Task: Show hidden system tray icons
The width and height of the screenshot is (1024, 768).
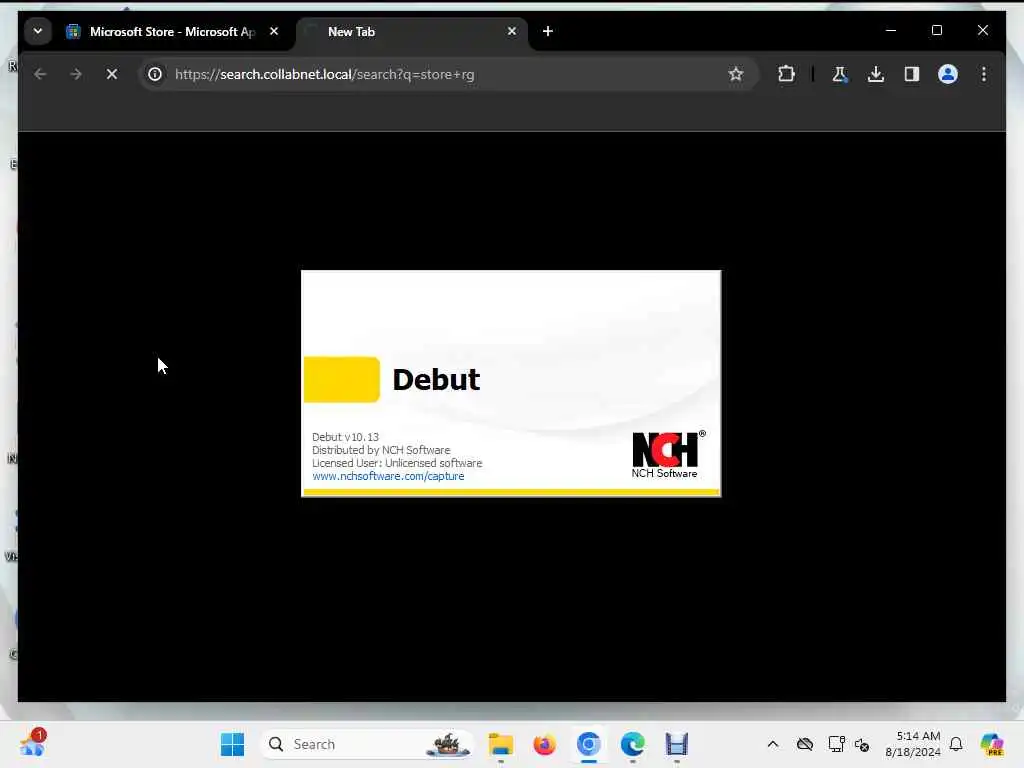Action: coord(773,744)
